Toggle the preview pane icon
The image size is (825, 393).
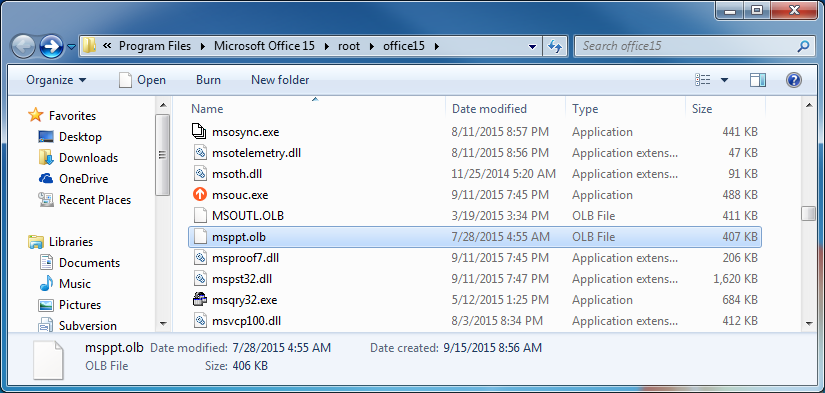pyautogui.click(x=758, y=80)
